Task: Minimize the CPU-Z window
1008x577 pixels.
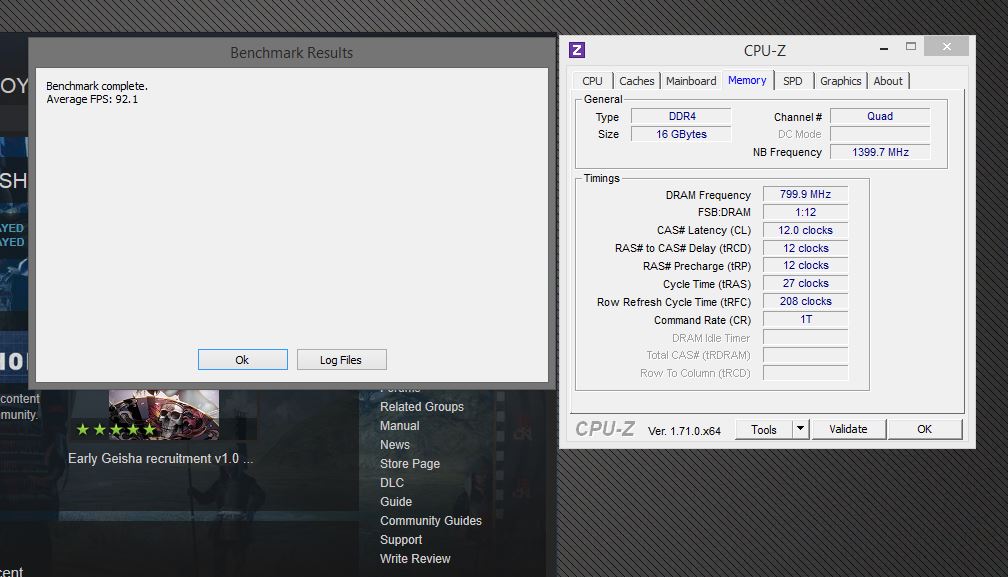Action: tap(884, 48)
